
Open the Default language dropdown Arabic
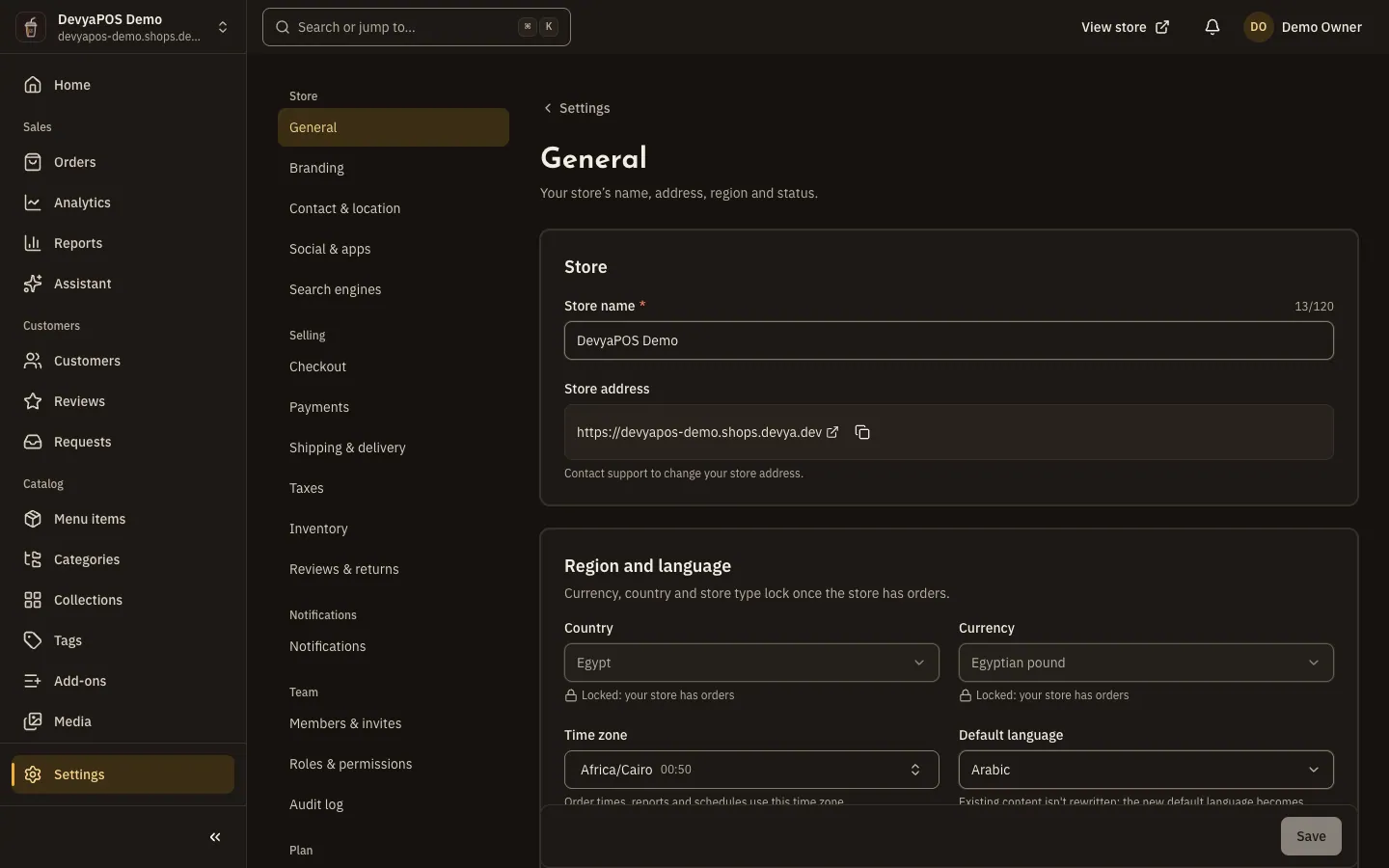coord(1146,770)
